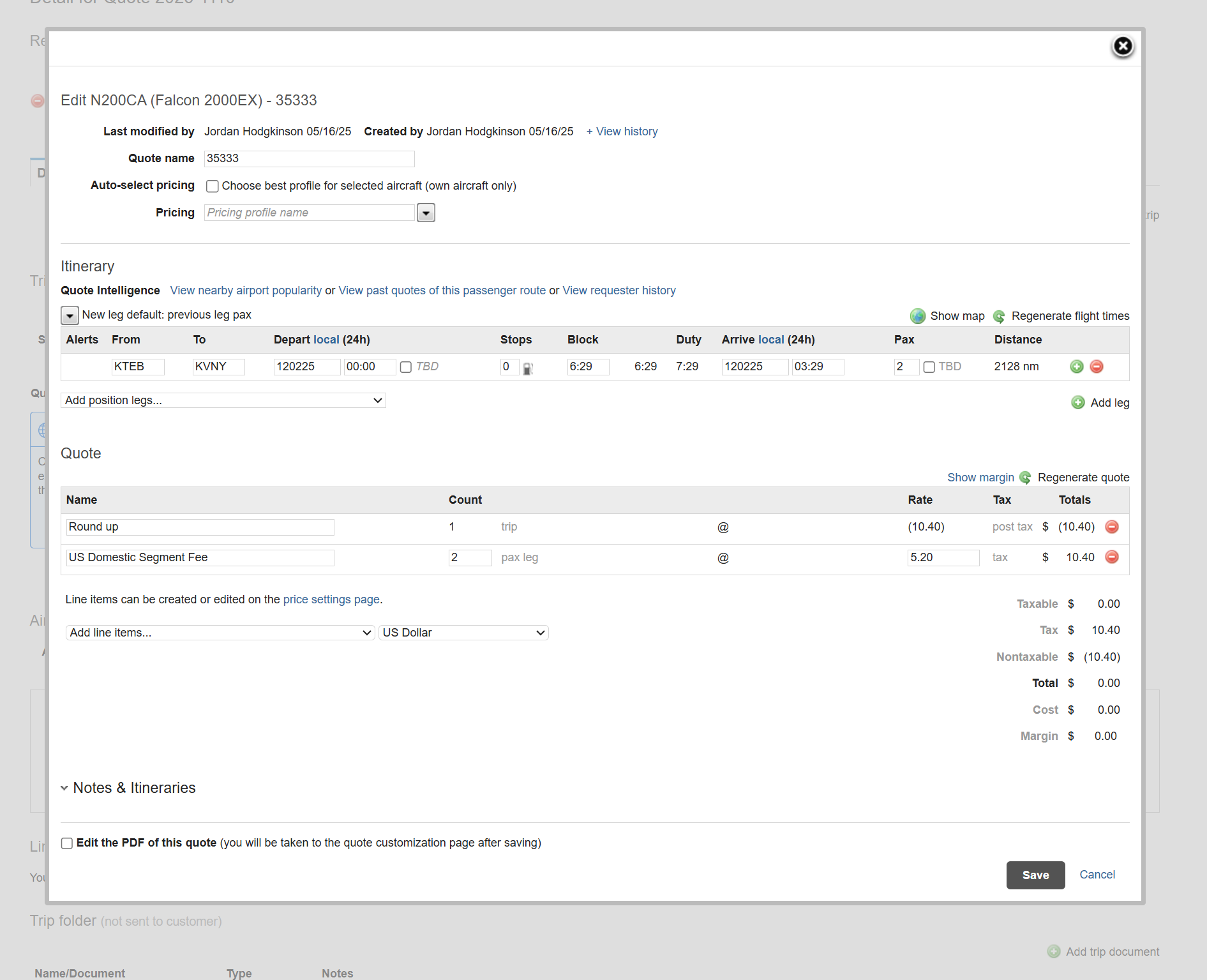Open View requester history link
The width and height of the screenshot is (1207, 980).
(x=619, y=290)
